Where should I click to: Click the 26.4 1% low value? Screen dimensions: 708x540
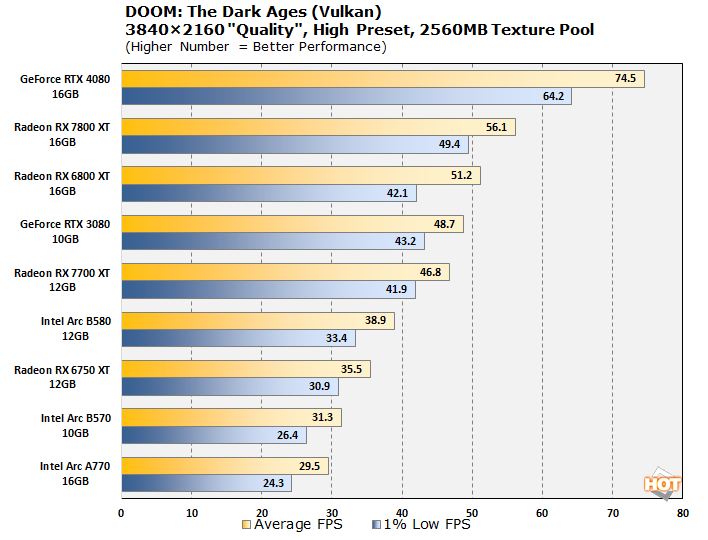coord(288,435)
